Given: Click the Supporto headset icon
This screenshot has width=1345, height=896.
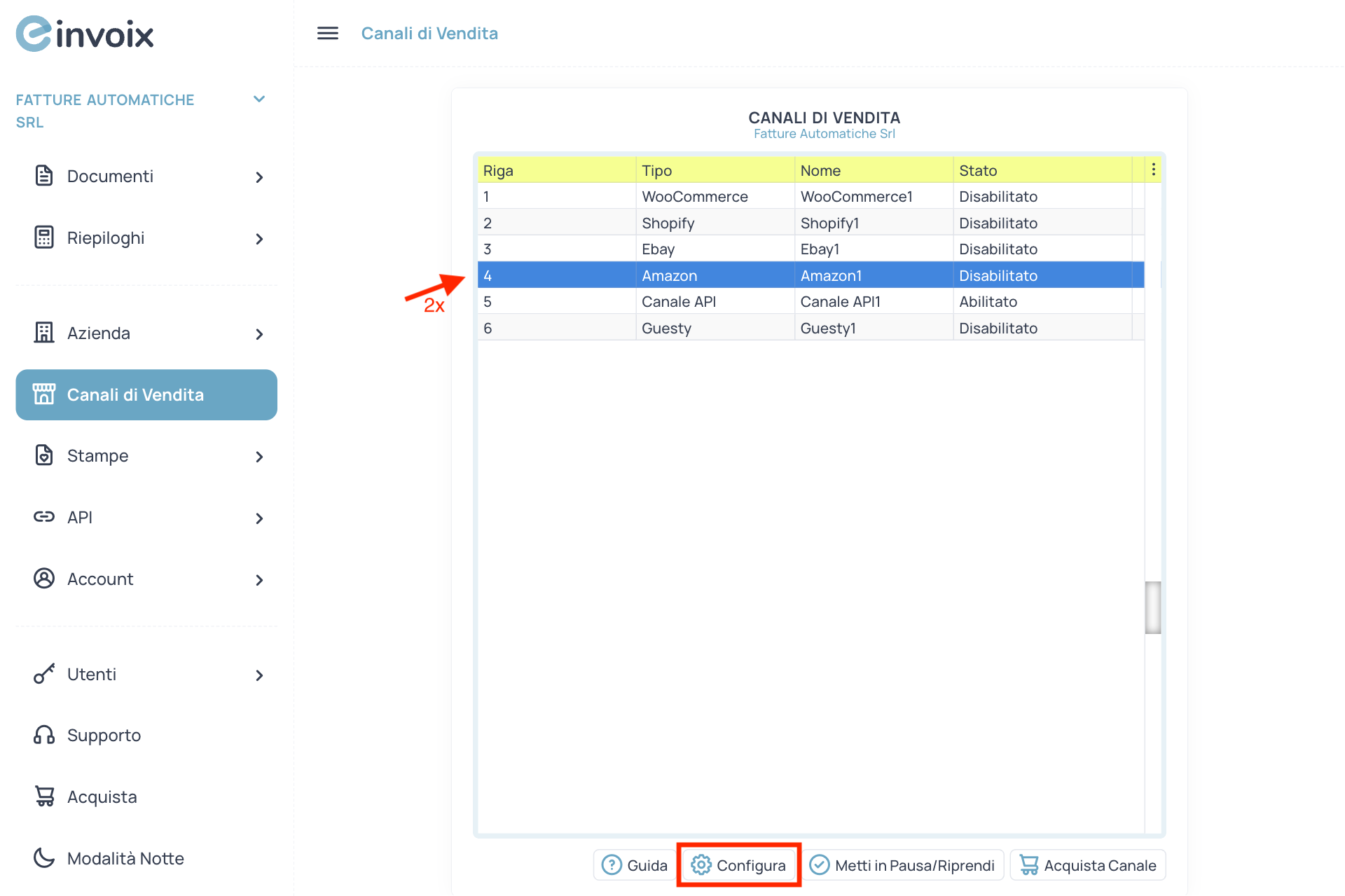Looking at the screenshot, I should [44, 735].
